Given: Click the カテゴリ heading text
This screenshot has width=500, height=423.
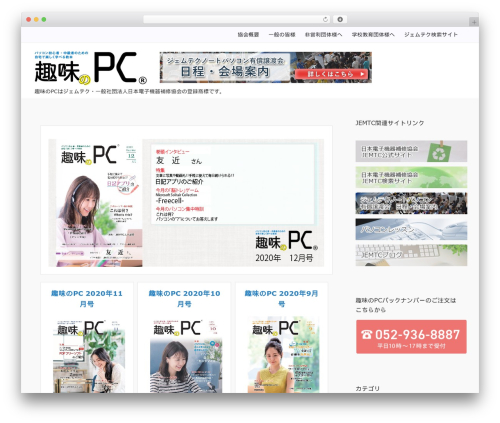Looking at the screenshot, I should pos(367,389).
